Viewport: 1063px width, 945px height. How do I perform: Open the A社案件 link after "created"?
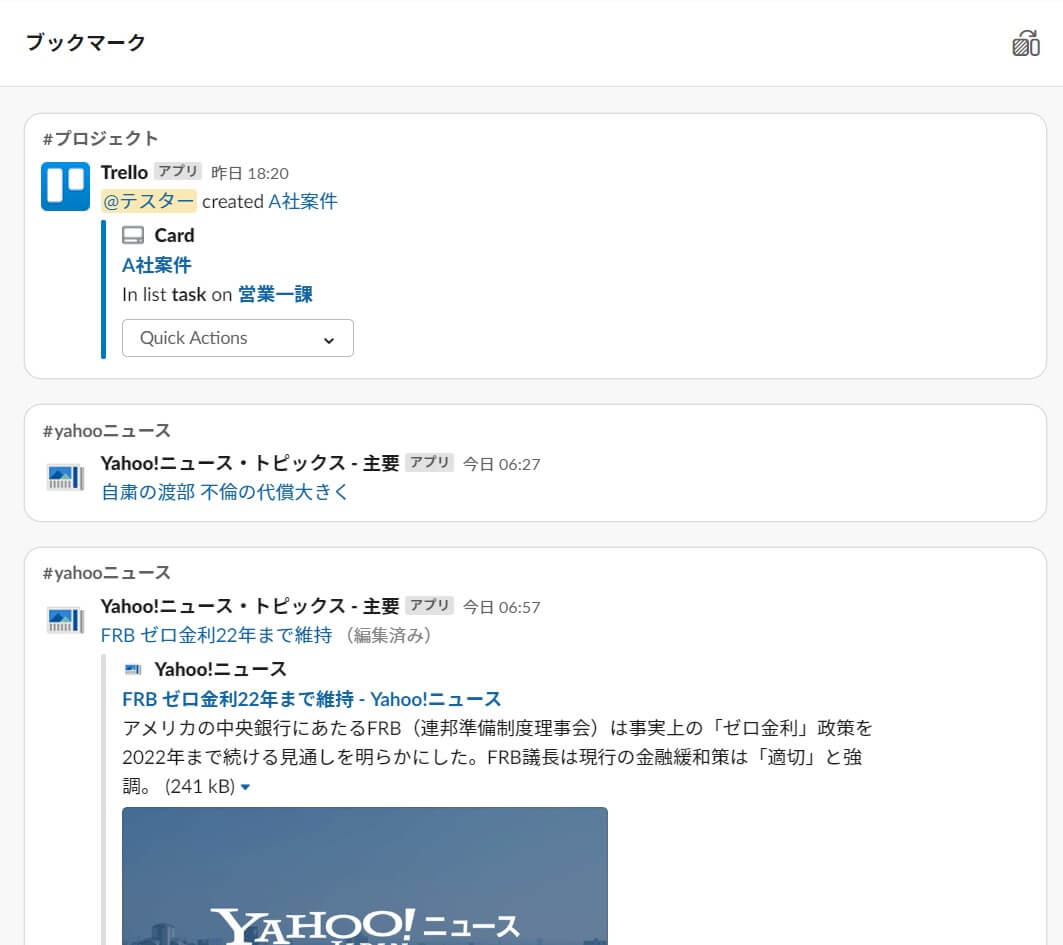[303, 201]
